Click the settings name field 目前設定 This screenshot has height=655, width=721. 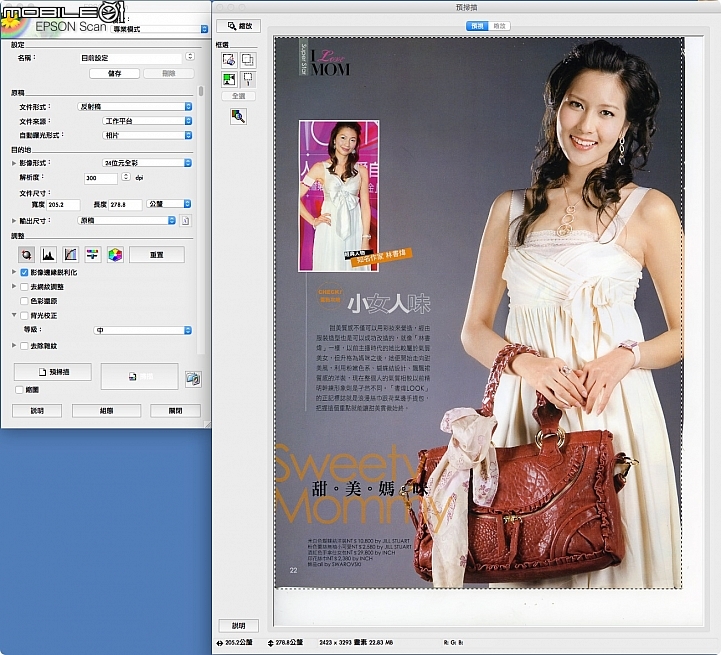click(131, 58)
